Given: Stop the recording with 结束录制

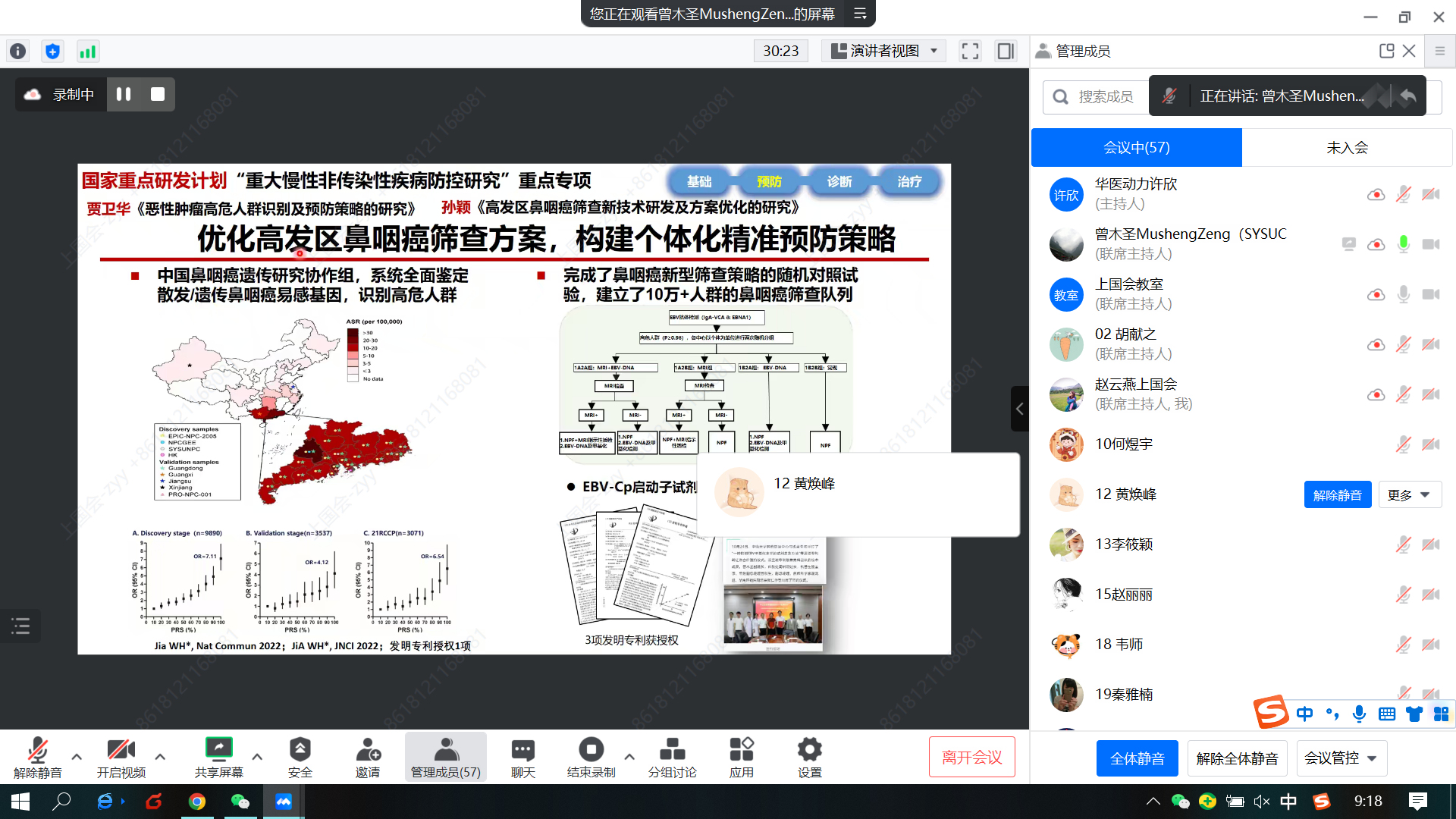Looking at the screenshot, I should (591, 756).
